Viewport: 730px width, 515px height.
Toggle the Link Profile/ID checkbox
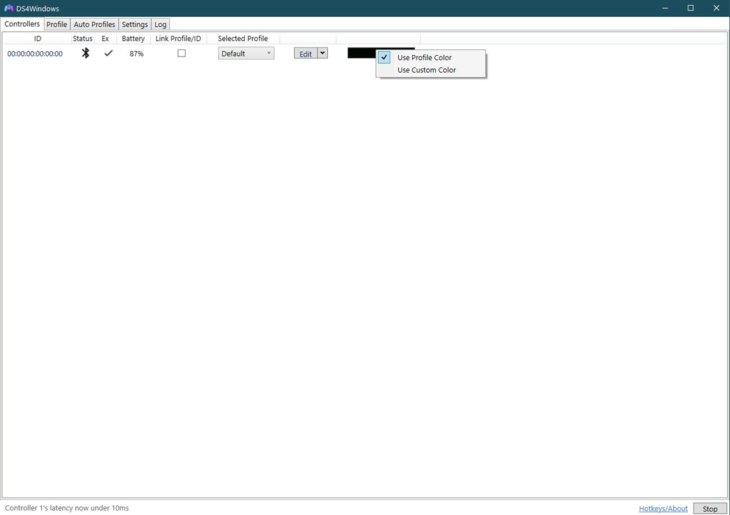(182, 53)
